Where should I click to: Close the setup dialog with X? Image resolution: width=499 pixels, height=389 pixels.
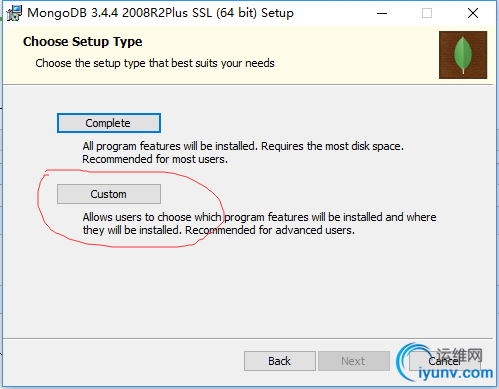click(473, 13)
